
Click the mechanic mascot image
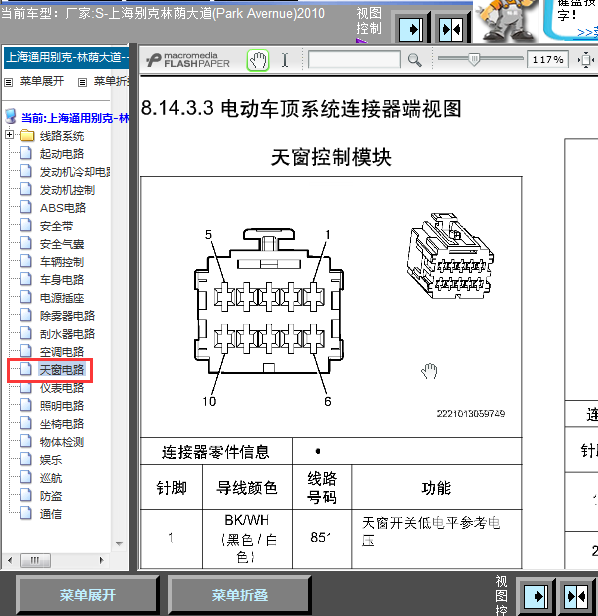coord(507,20)
